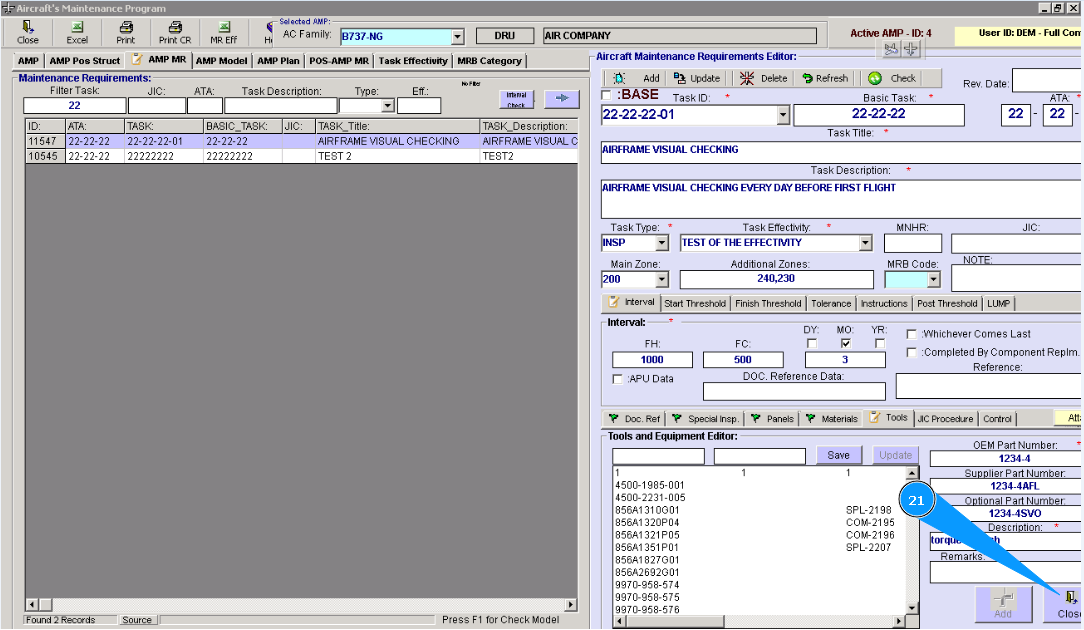Uncheck the MO interval checkbox
The image size is (1084, 630).
[846, 343]
